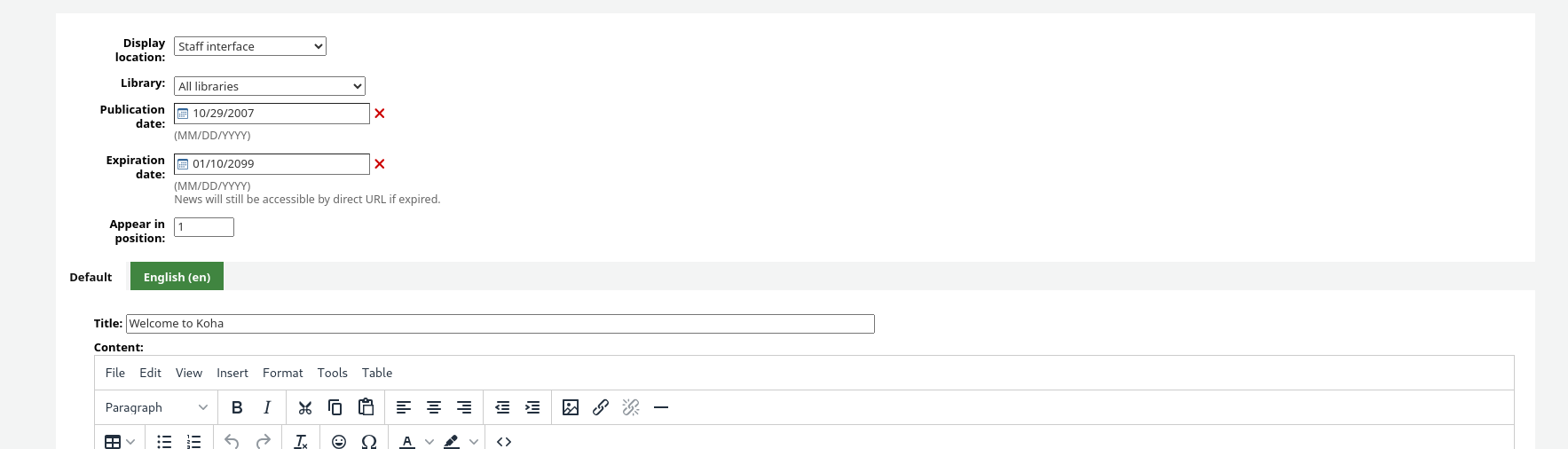The width and height of the screenshot is (1568, 449).
Task: Open the Table menu
Action: [377, 373]
